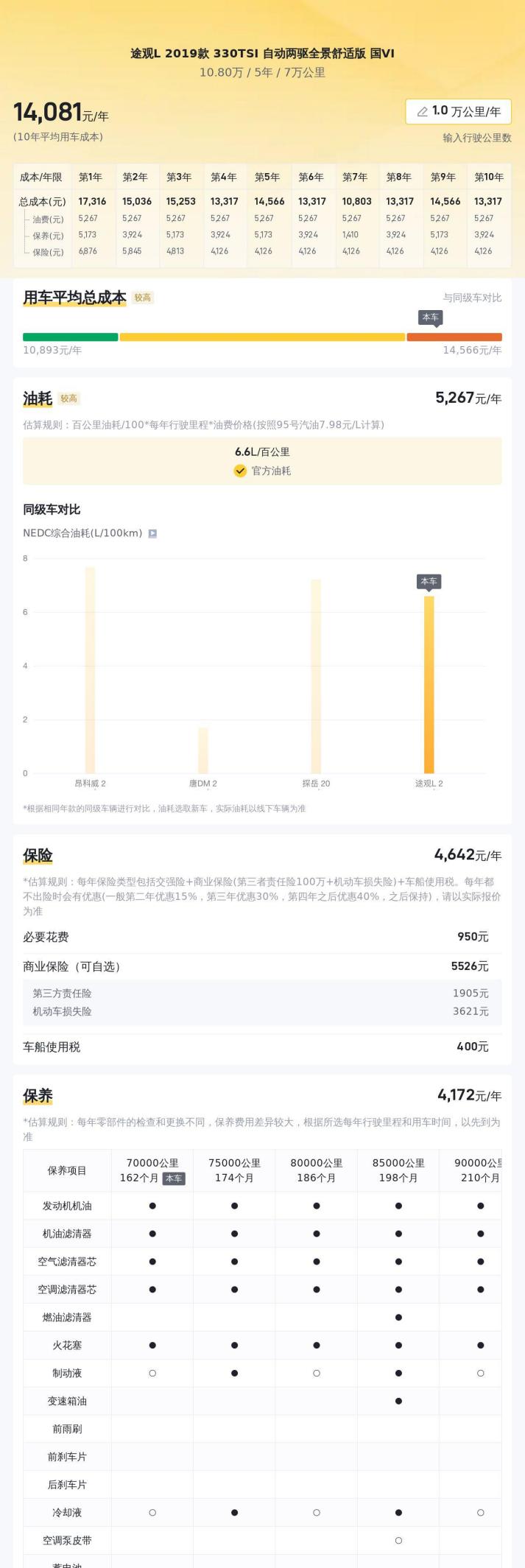Tap the orange segment of the cost bar
The width and height of the screenshot is (525, 1568).
[454, 337]
